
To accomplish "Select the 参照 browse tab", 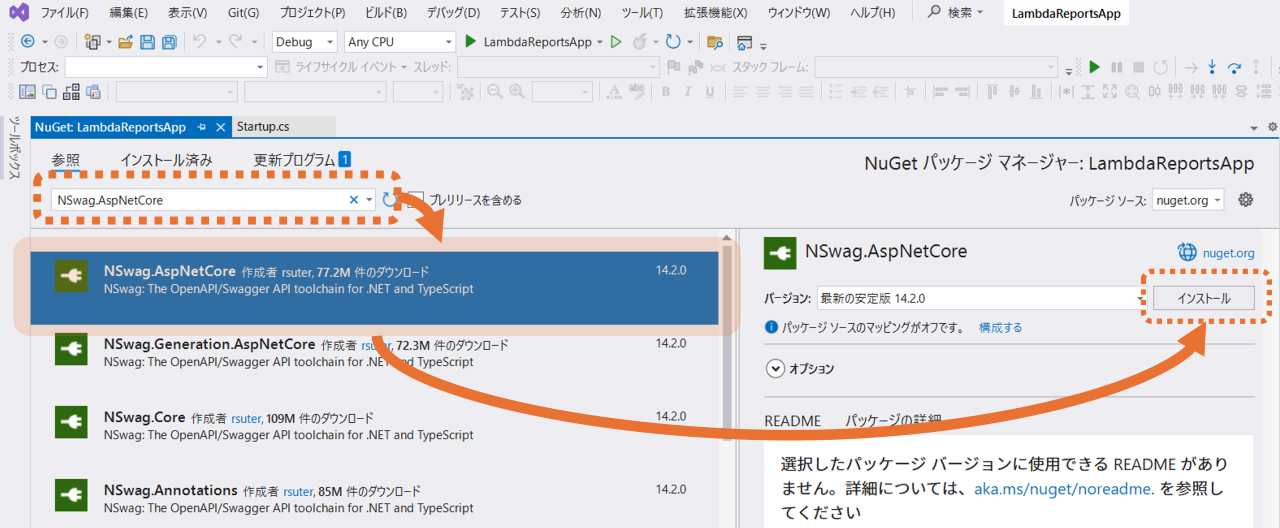I will pos(65,160).
